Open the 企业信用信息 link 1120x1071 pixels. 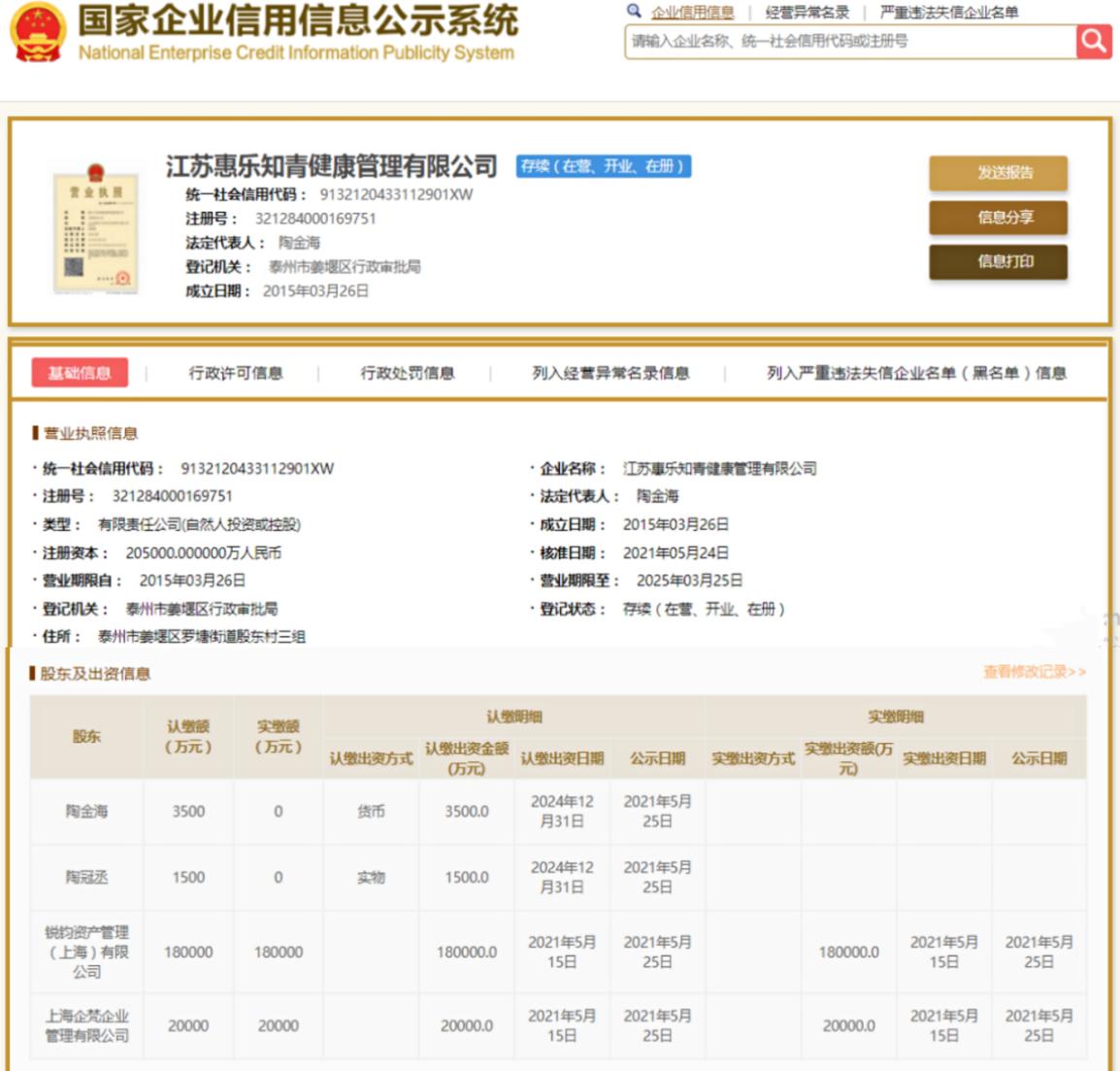click(692, 13)
